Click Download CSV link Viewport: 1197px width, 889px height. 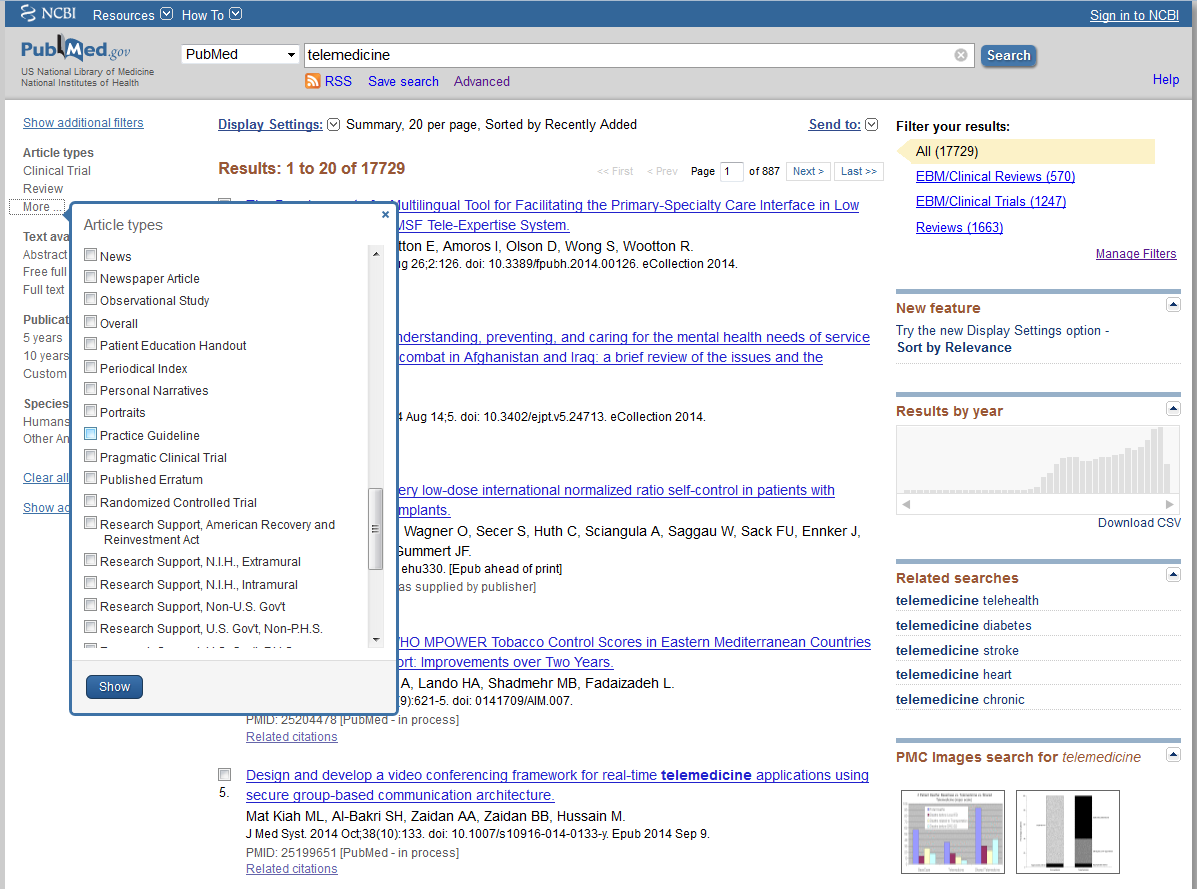click(1139, 523)
